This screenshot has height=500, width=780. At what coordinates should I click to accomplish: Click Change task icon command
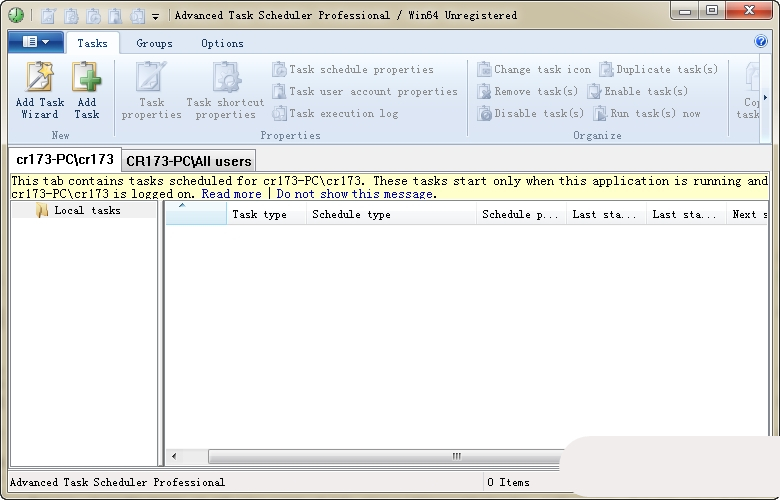(534, 69)
